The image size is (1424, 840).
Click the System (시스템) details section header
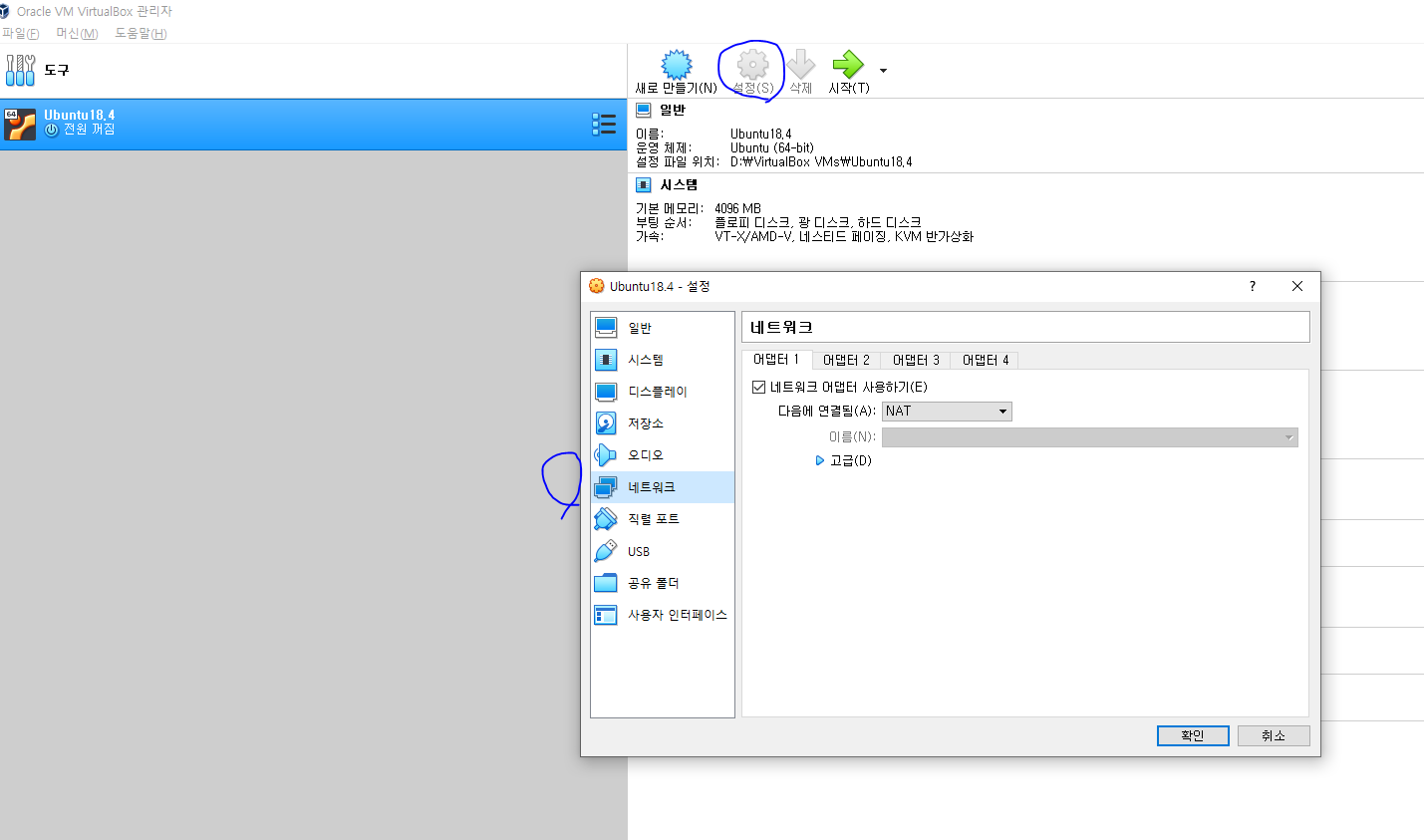(679, 184)
